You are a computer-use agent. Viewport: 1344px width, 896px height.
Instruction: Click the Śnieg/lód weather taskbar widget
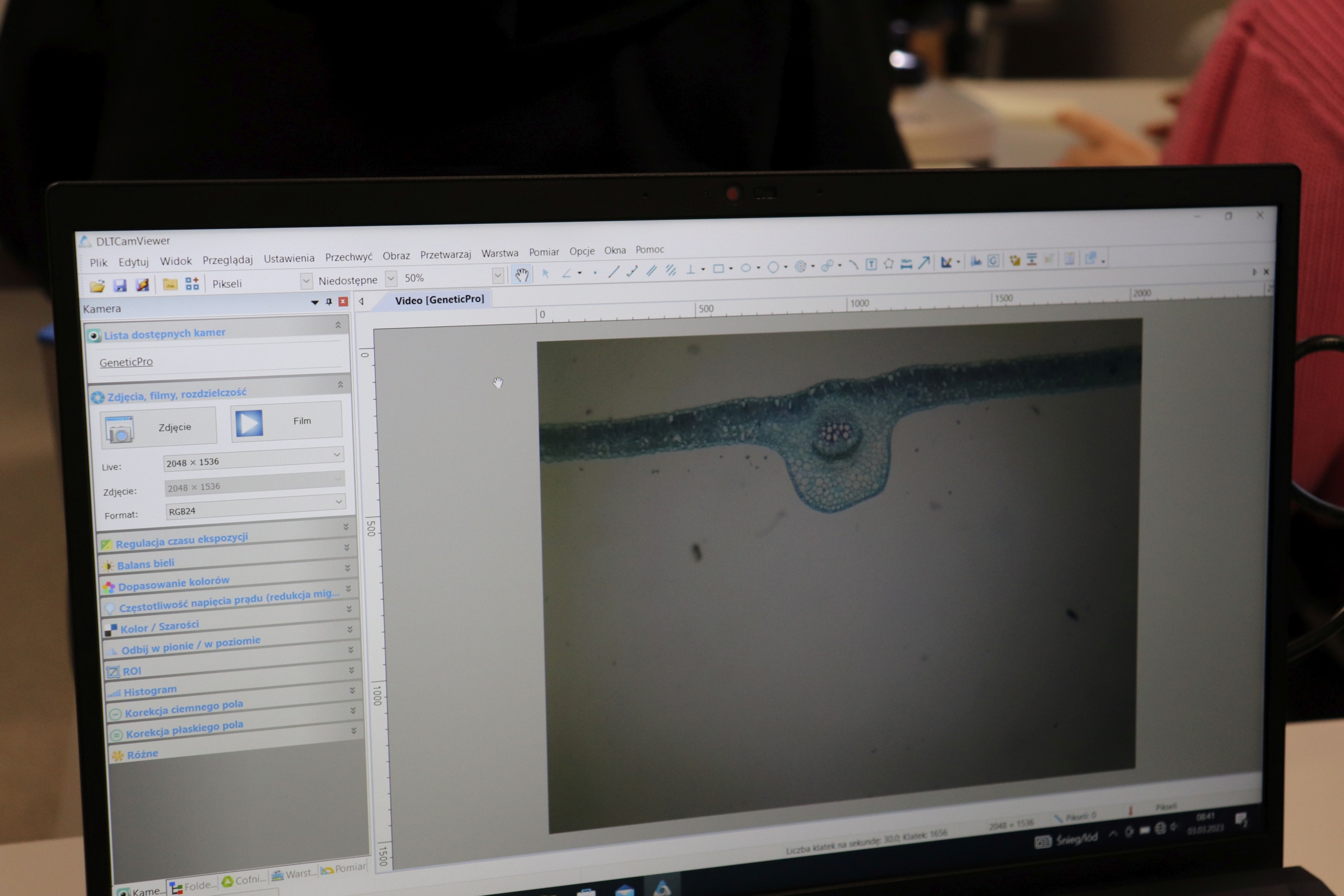coord(1066,839)
